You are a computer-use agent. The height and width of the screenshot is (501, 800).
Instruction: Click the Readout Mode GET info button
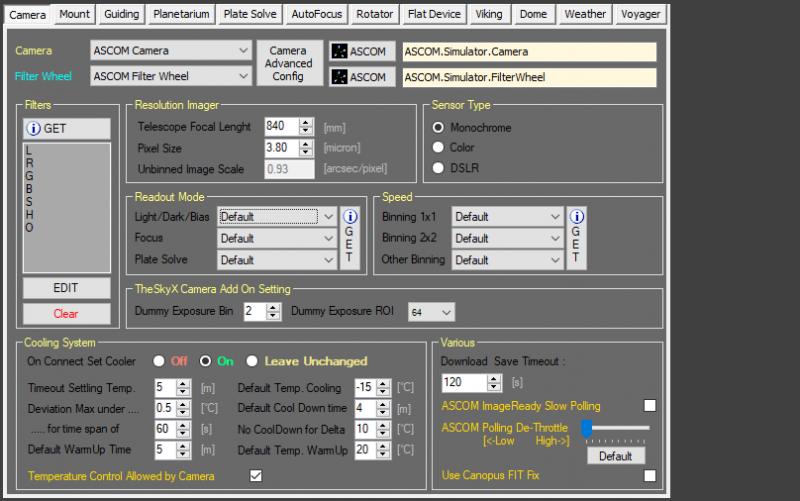pos(350,238)
